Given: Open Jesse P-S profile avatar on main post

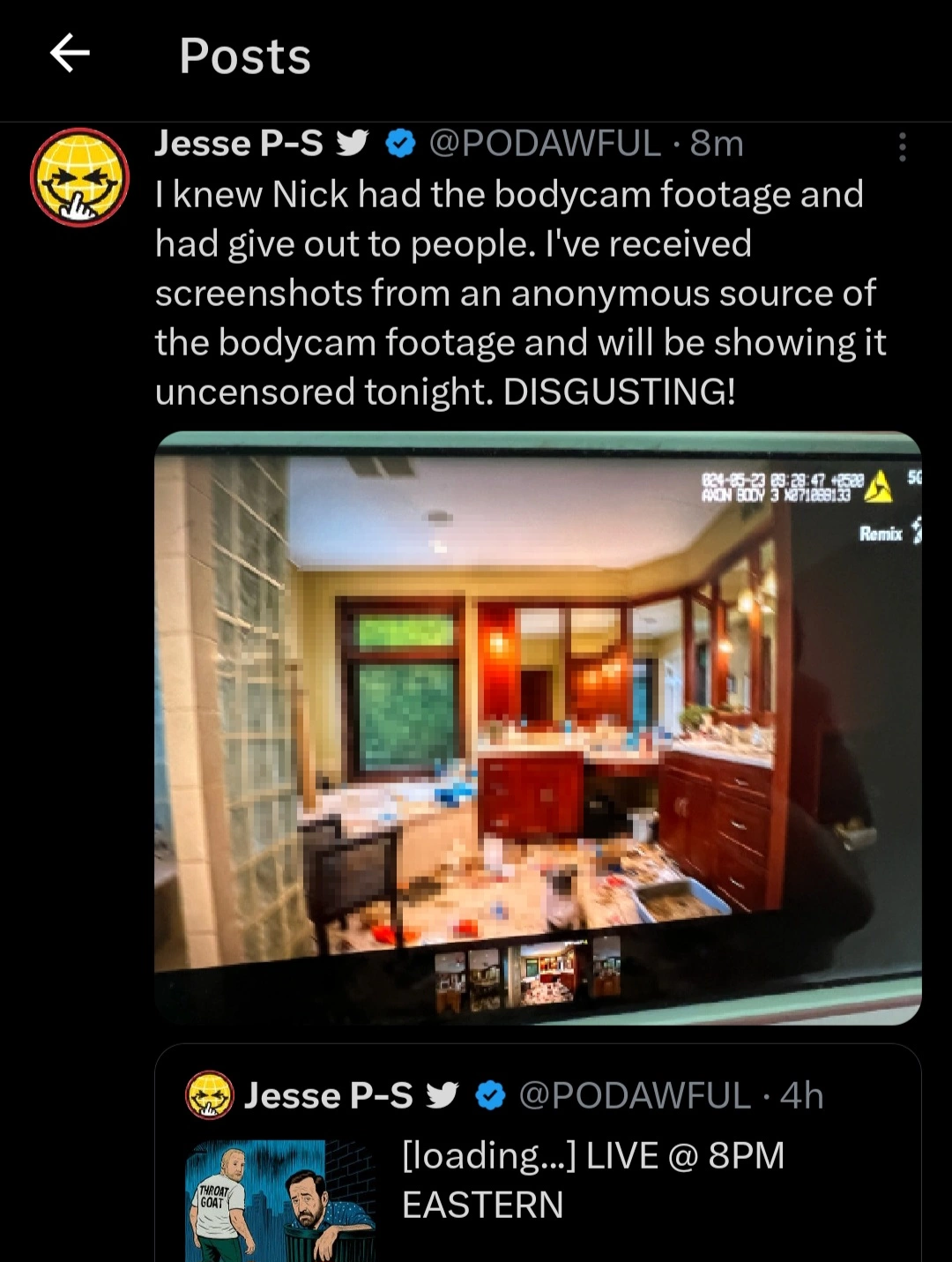Looking at the screenshot, I should 79,177.
